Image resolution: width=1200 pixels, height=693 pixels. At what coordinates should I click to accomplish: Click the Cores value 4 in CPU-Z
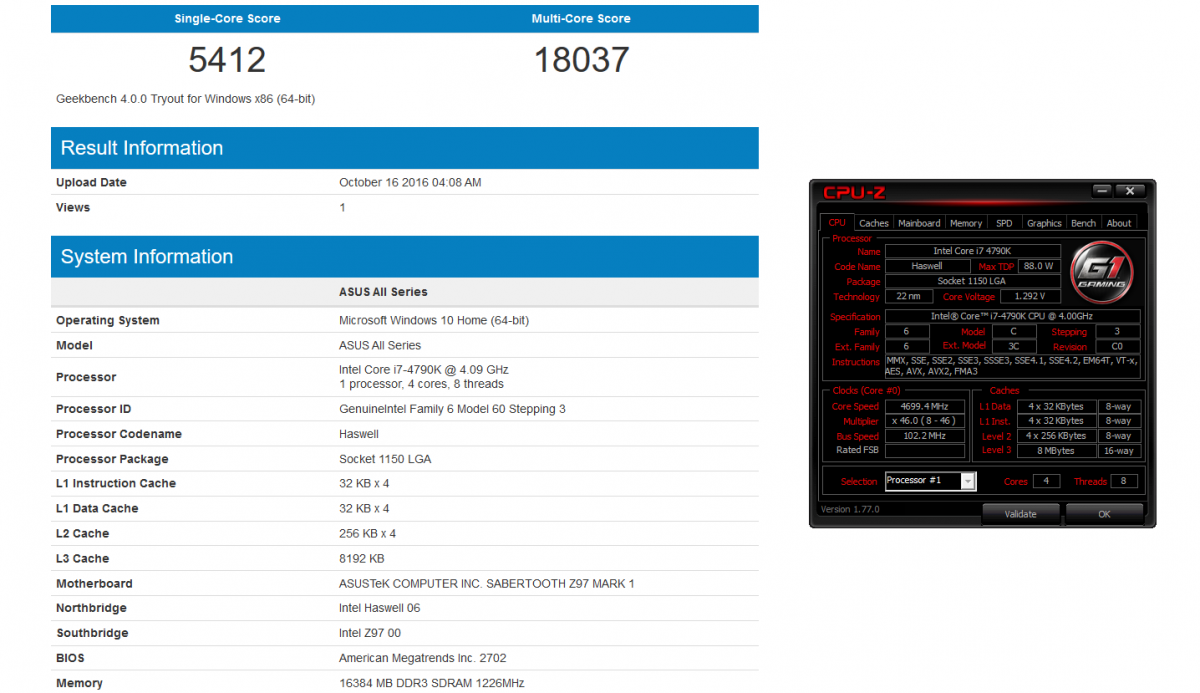(1046, 481)
